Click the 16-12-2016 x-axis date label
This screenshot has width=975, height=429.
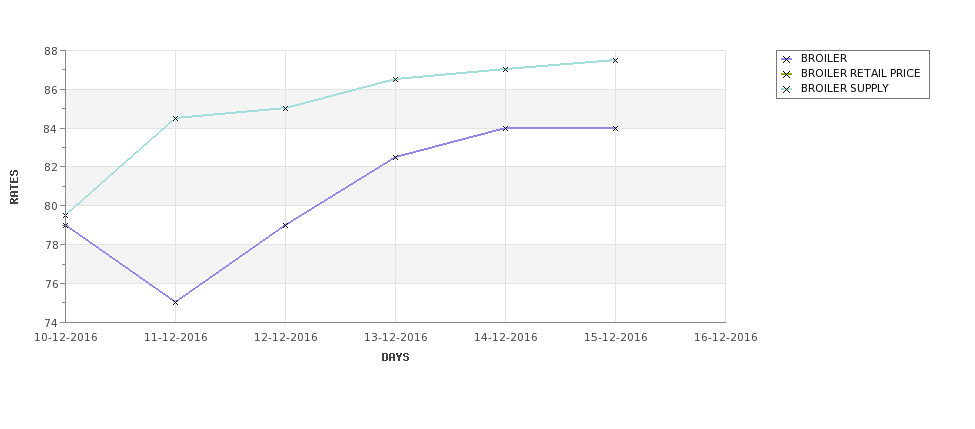726,338
